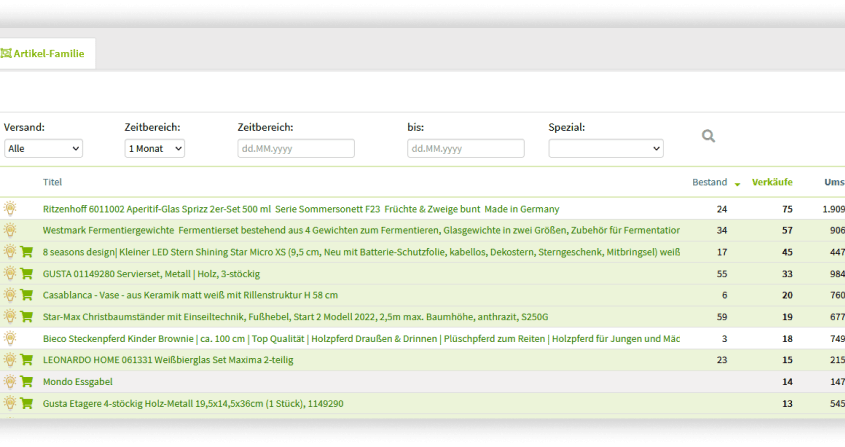The height and width of the screenshot is (447, 845).
Task: Open Bieco Steckenpferd Kinder Brownie article
Action: coord(361,339)
